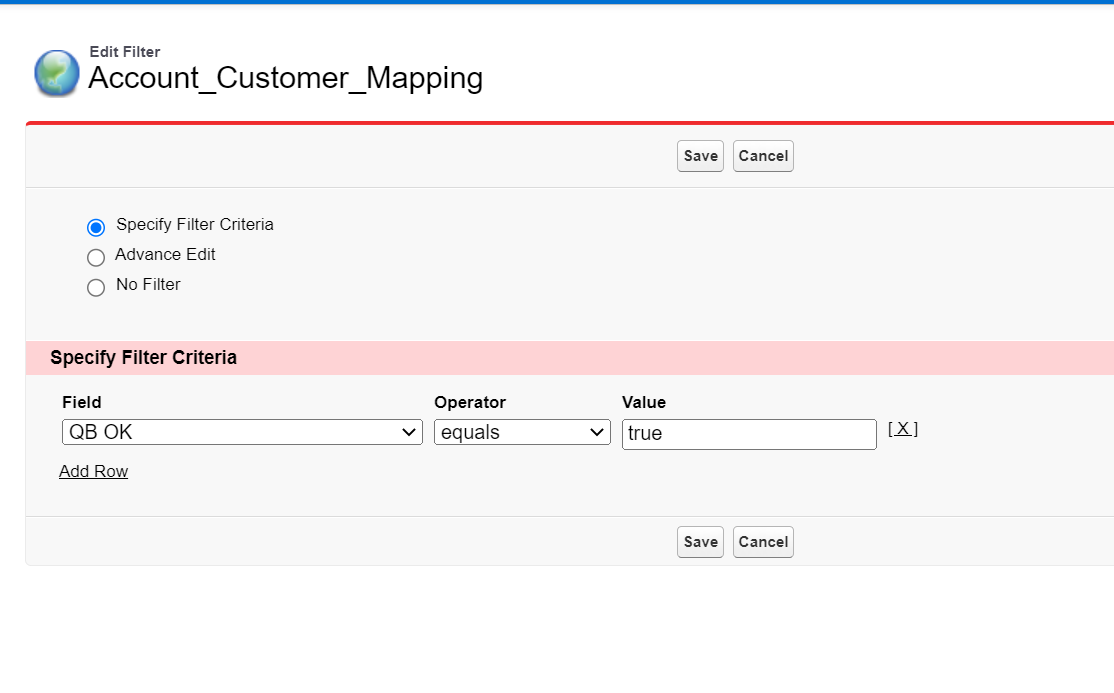Click the Advance Edit label text
The image size is (1114, 693).
click(165, 255)
